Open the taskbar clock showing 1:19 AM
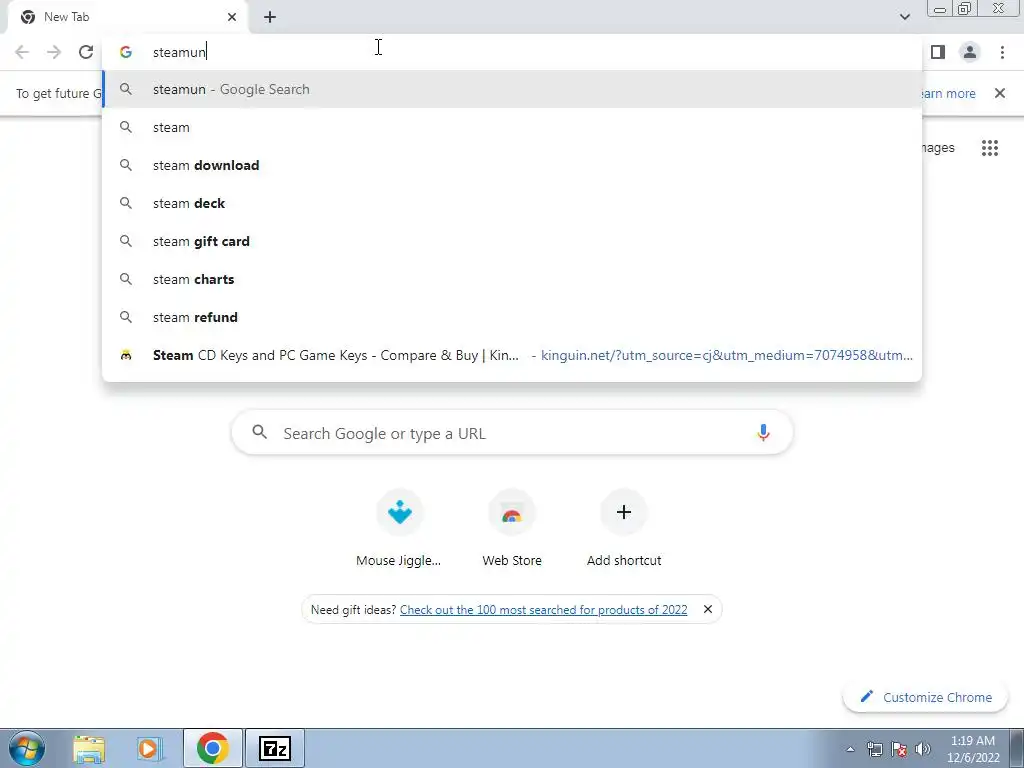This screenshot has width=1024, height=768. click(x=973, y=749)
